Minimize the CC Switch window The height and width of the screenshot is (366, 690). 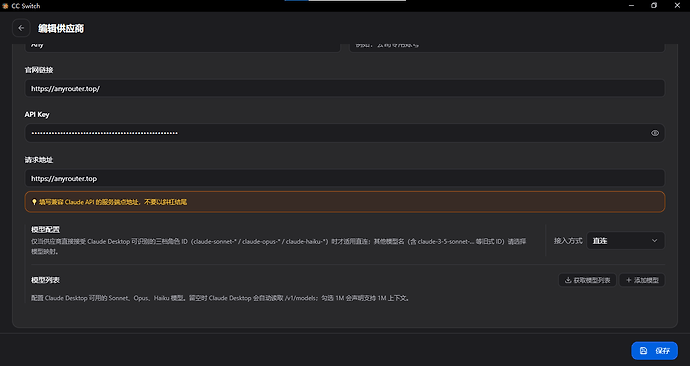pyautogui.click(x=631, y=6)
